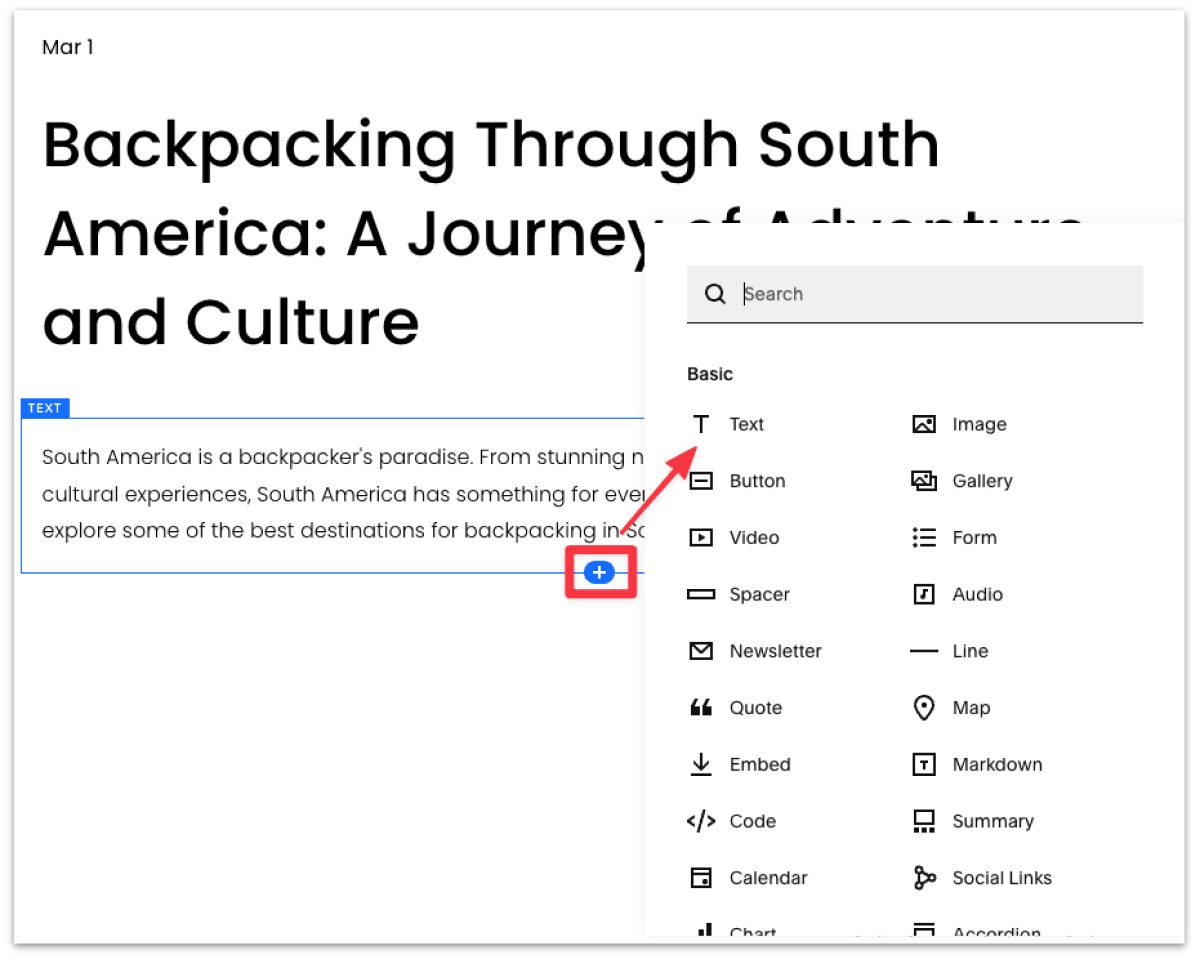This screenshot has height=961, width=1200.
Task: Click inside the Search field
Action: pyautogui.click(x=900, y=293)
